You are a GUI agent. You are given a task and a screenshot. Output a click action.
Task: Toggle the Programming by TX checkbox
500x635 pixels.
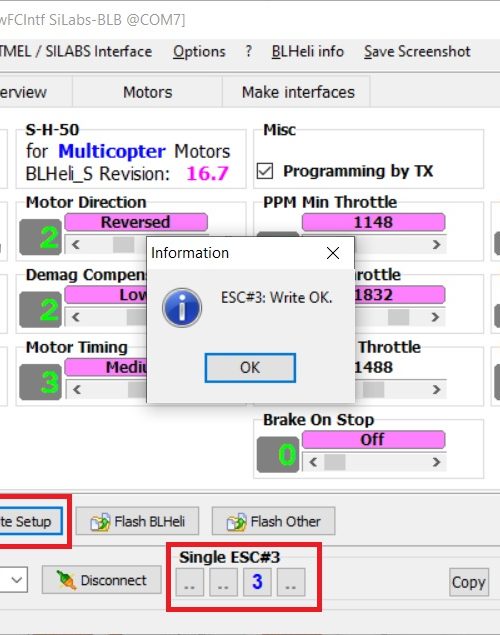tap(265, 171)
